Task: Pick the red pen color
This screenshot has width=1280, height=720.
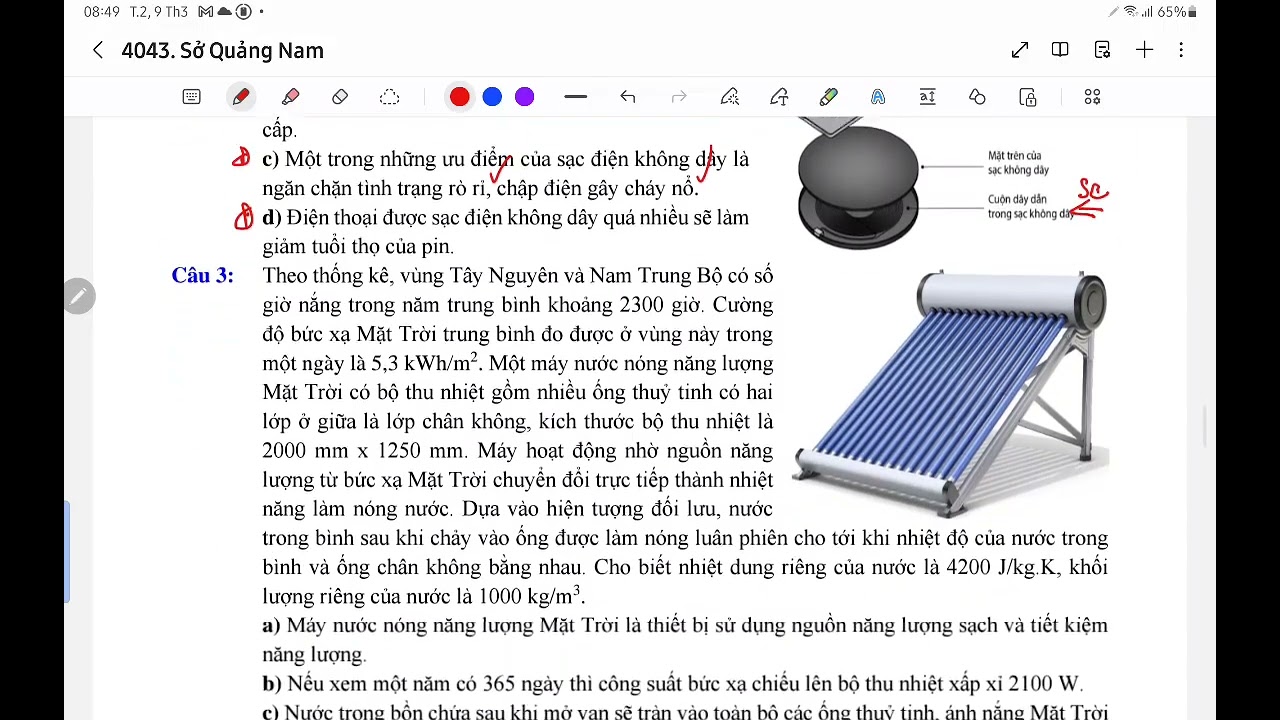Action: coord(459,97)
